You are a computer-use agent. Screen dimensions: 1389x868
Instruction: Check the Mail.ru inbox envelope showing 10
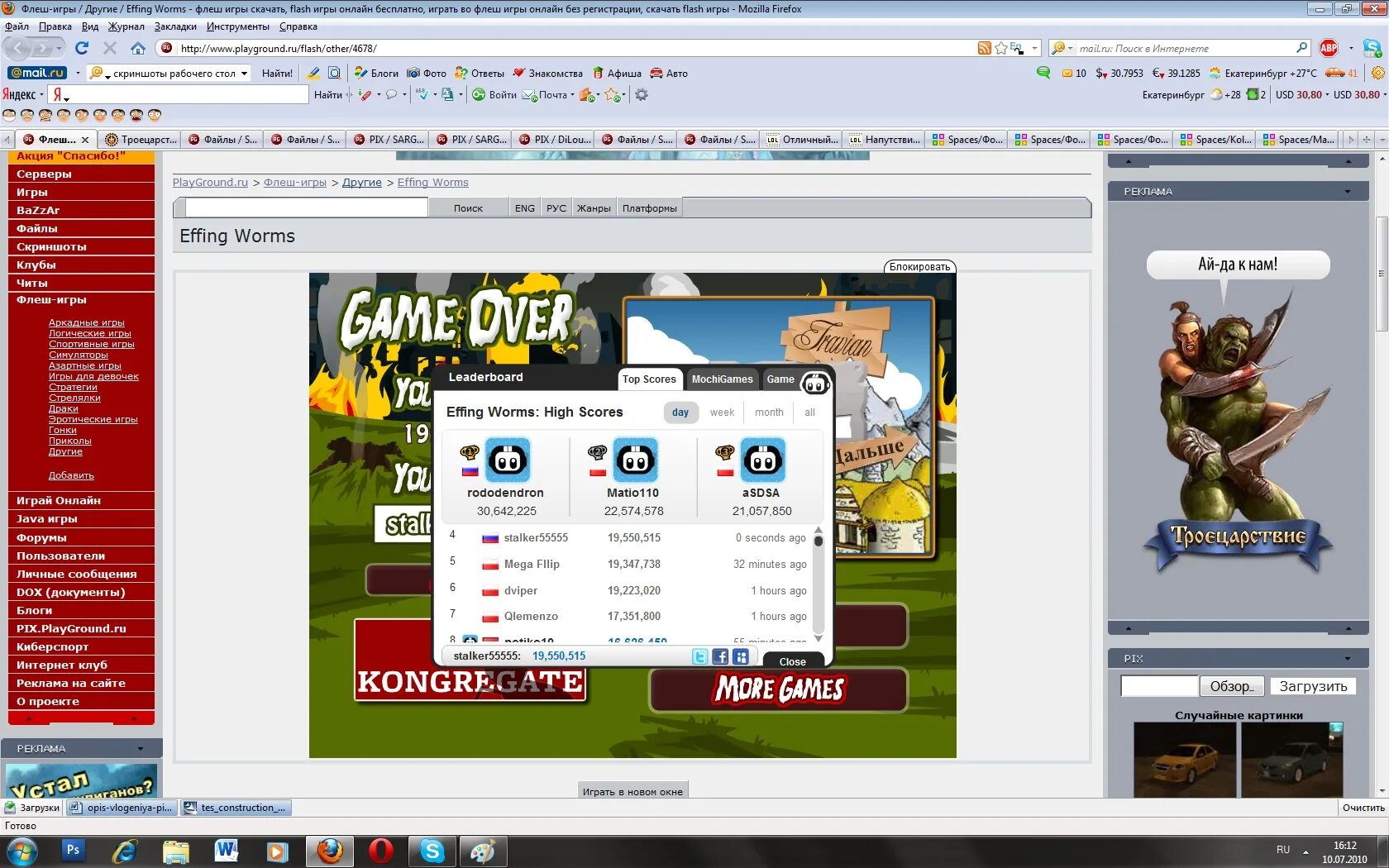coord(1074,73)
